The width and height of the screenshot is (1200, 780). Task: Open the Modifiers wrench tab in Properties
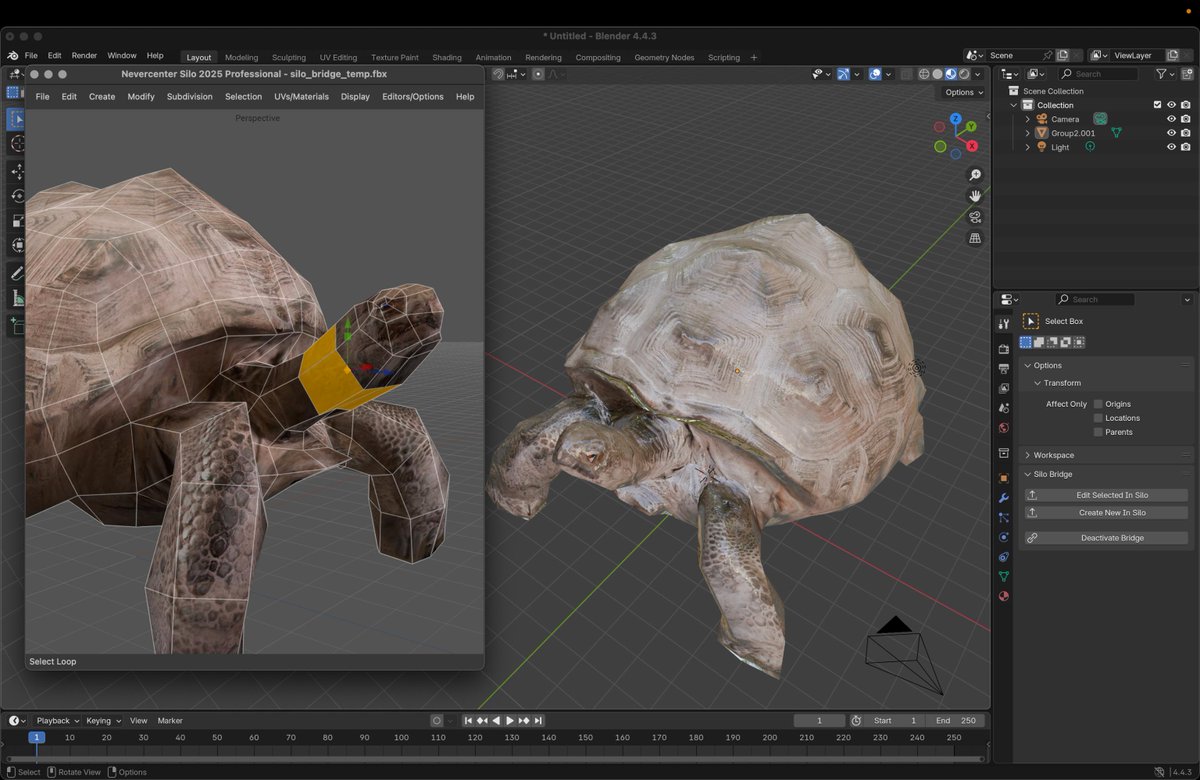click(1004, 498)
